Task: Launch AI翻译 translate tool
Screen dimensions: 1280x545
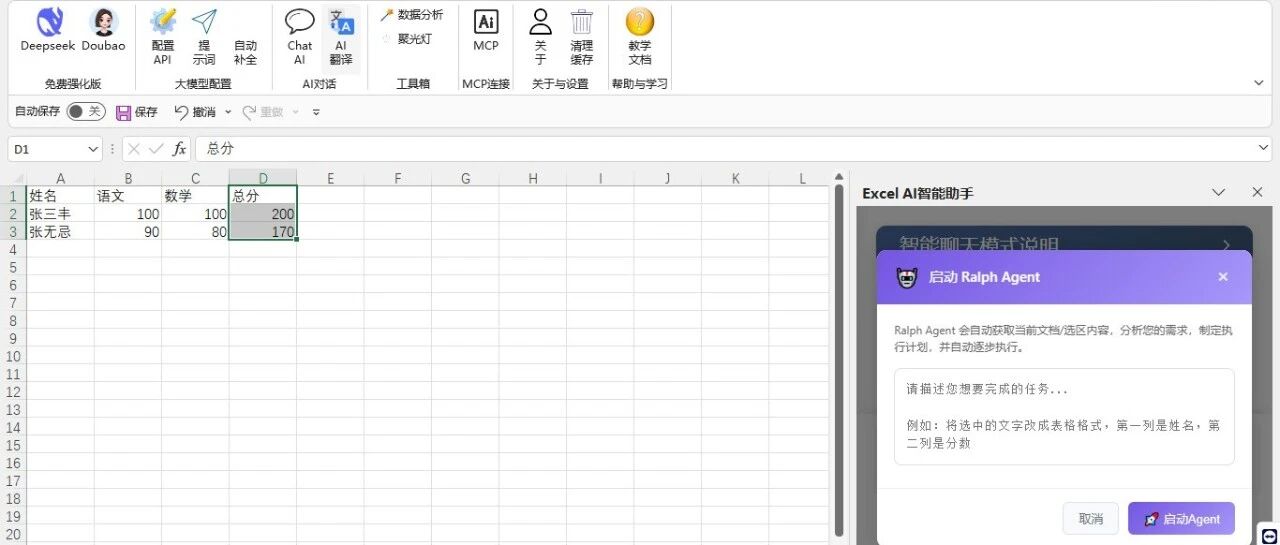Action: point(341,36)
